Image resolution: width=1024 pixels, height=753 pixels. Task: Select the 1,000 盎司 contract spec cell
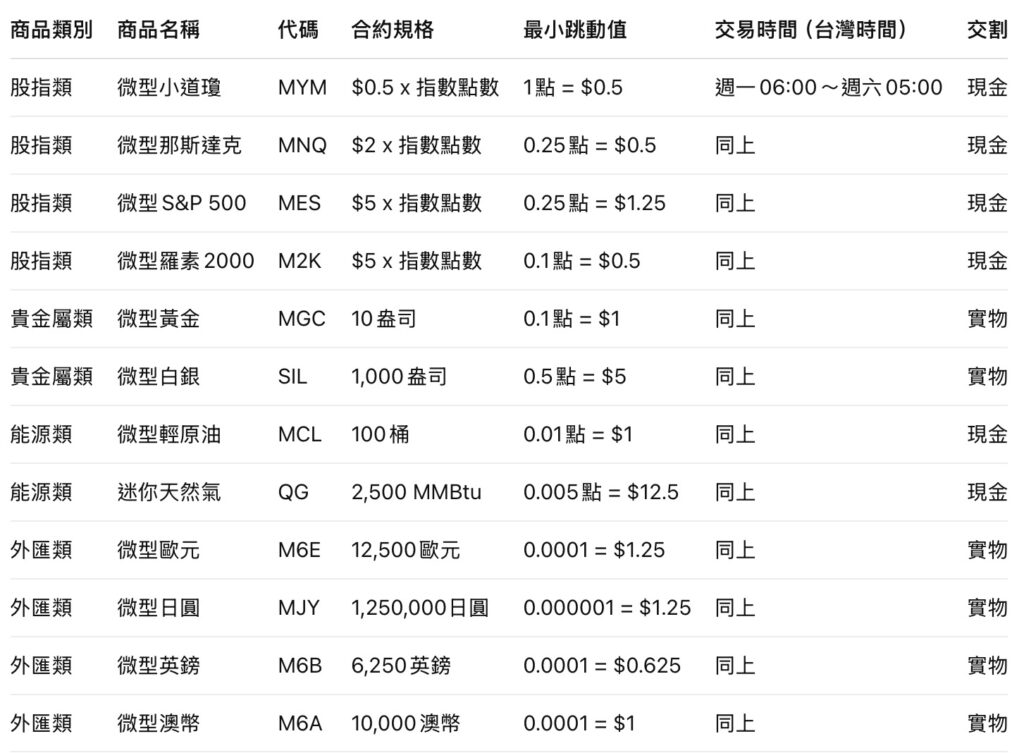(399, 377)
